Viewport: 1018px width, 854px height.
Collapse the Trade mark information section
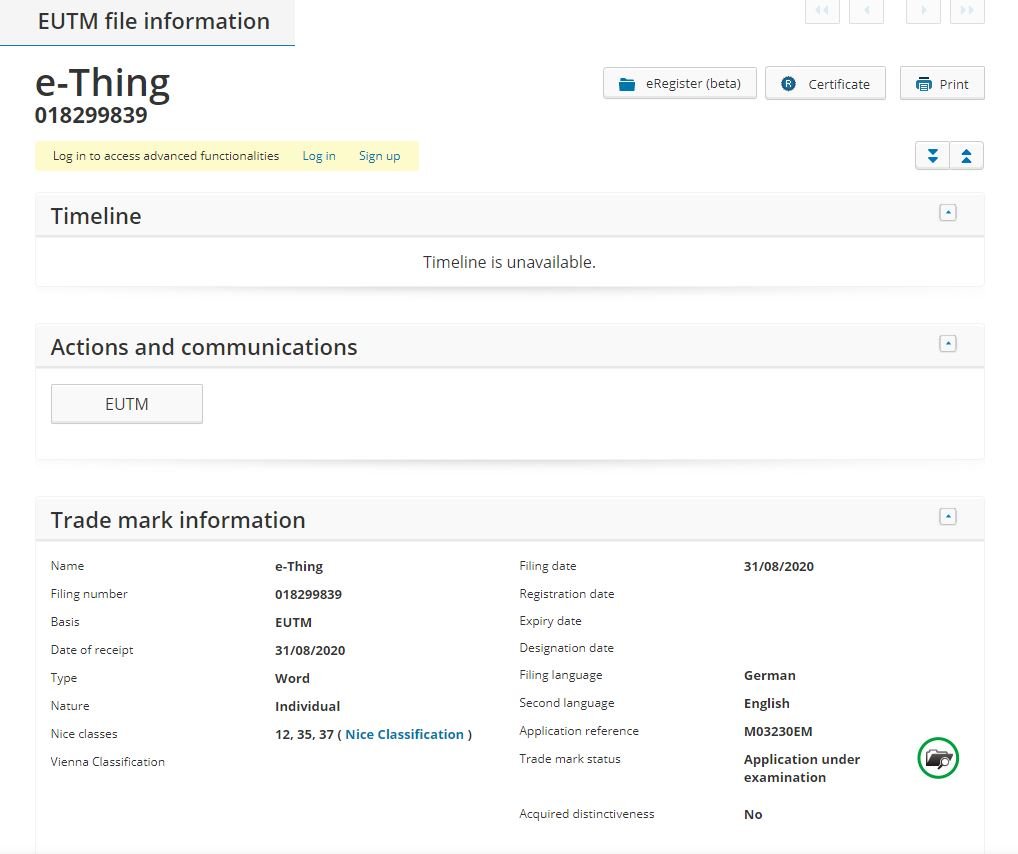click(948, 516)
